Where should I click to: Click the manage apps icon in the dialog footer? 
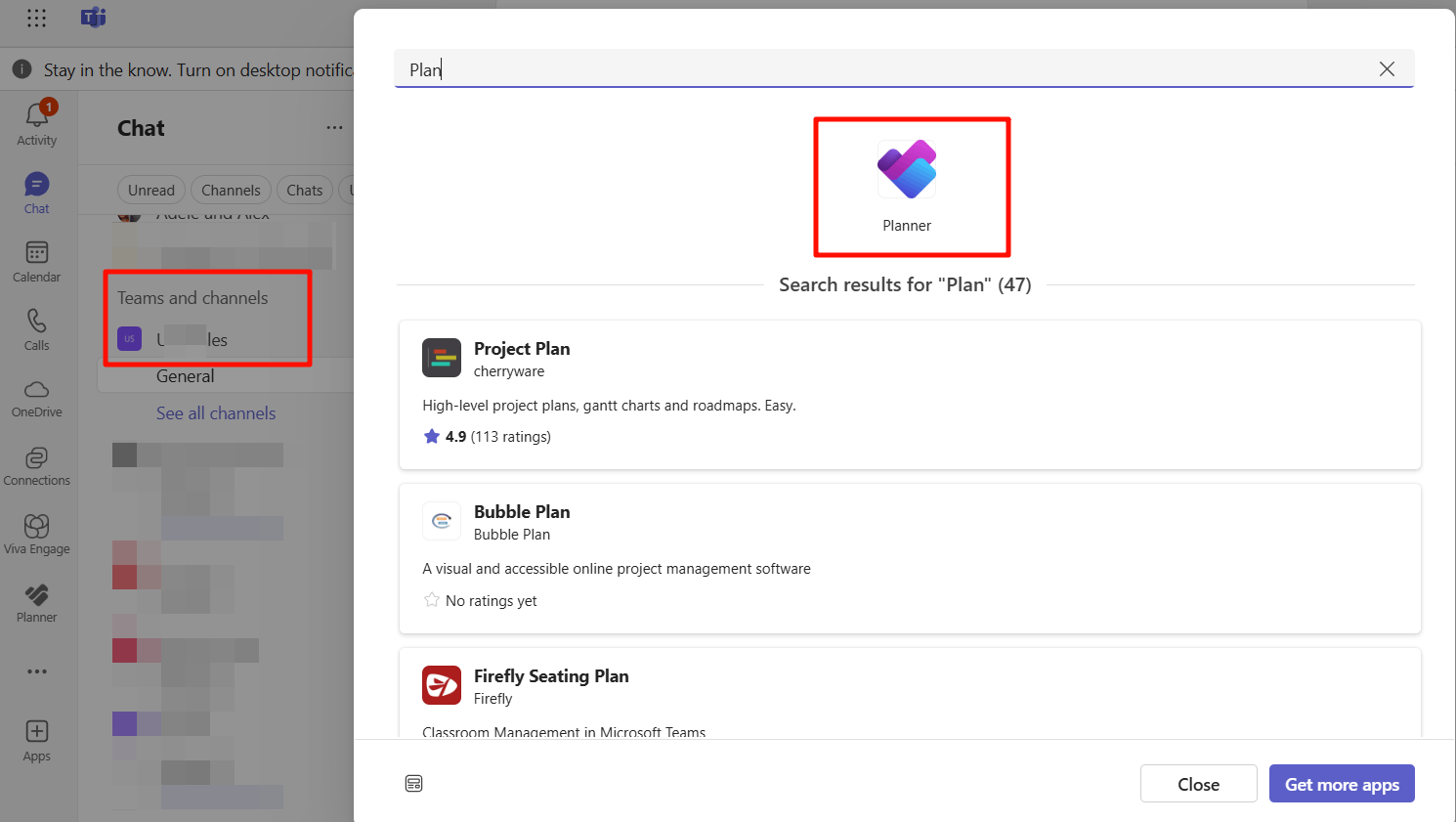[414, 783]
